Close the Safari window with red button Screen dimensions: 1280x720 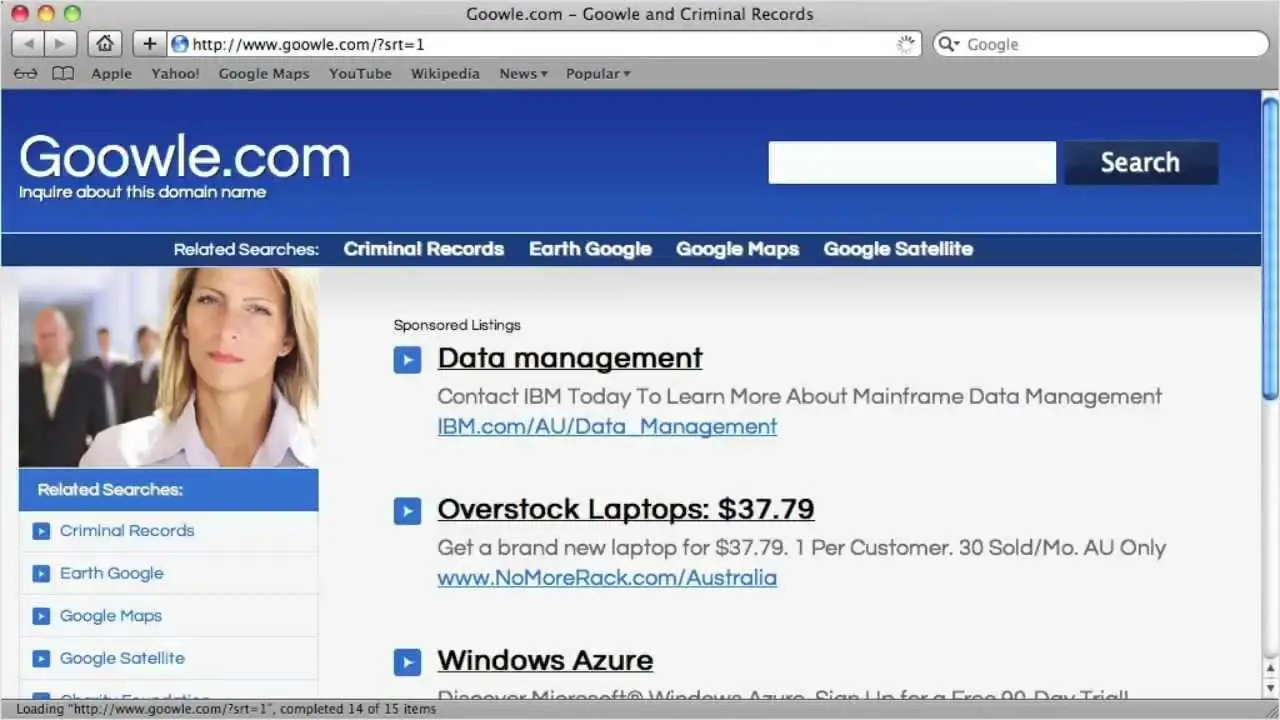coord(19,14)
